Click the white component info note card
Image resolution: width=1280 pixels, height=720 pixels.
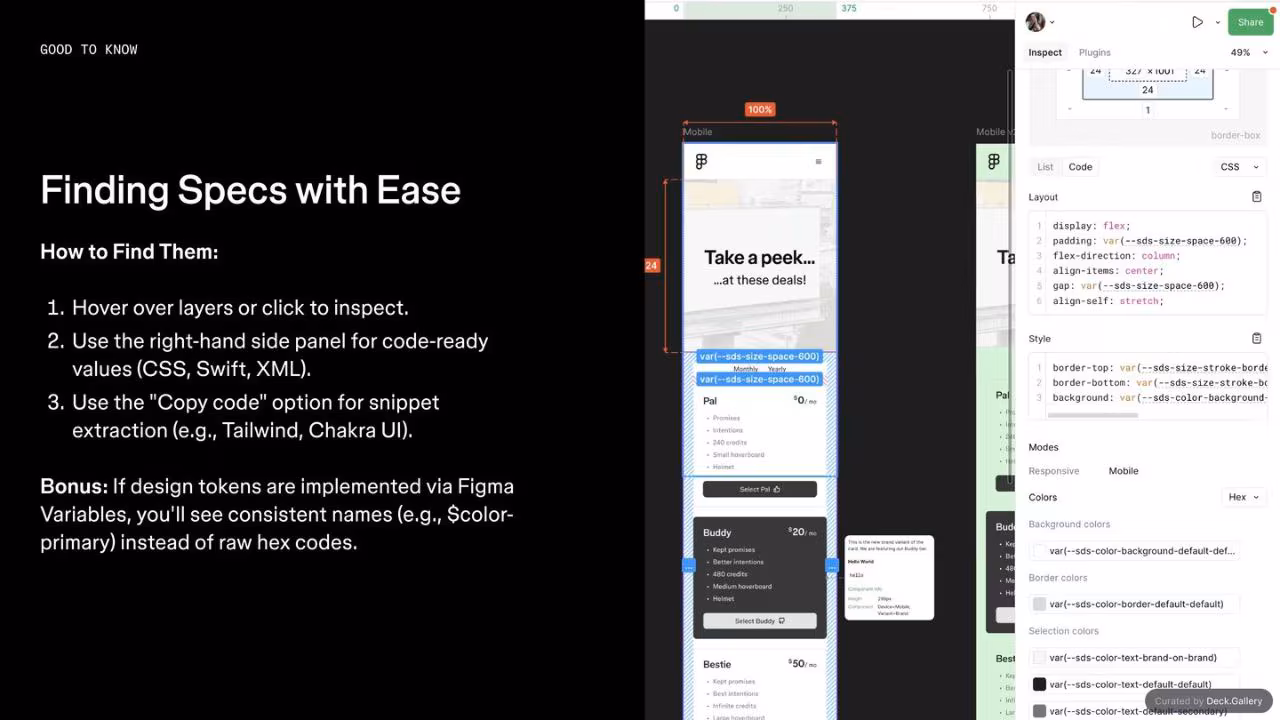tap(889, 577)
